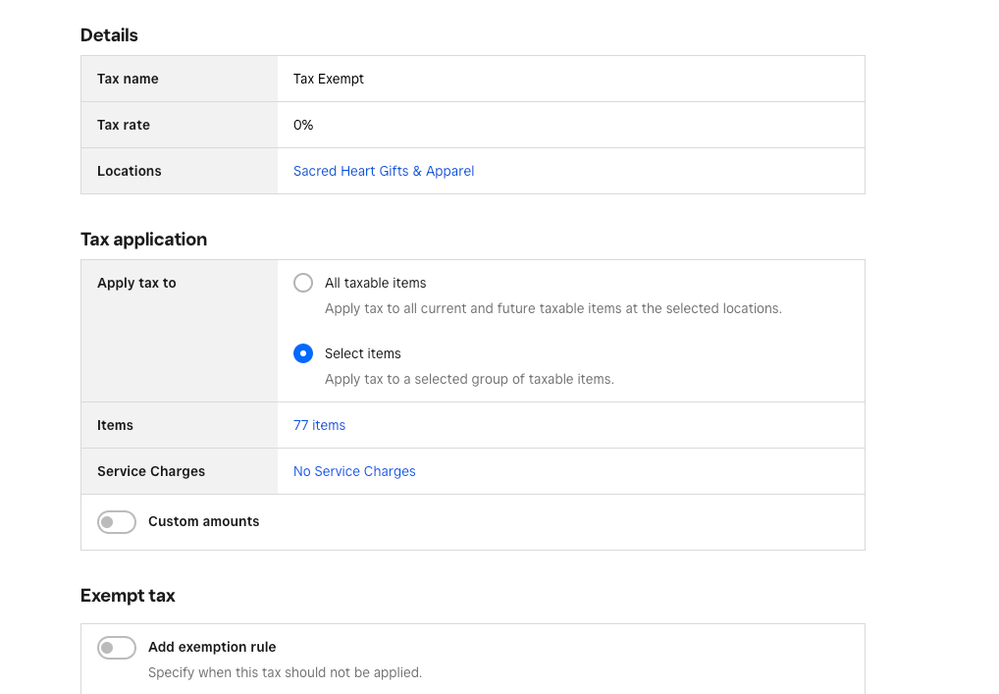Click the Exempt tax section heading
This screenshot has width=999, height=694.
(127, 595)
